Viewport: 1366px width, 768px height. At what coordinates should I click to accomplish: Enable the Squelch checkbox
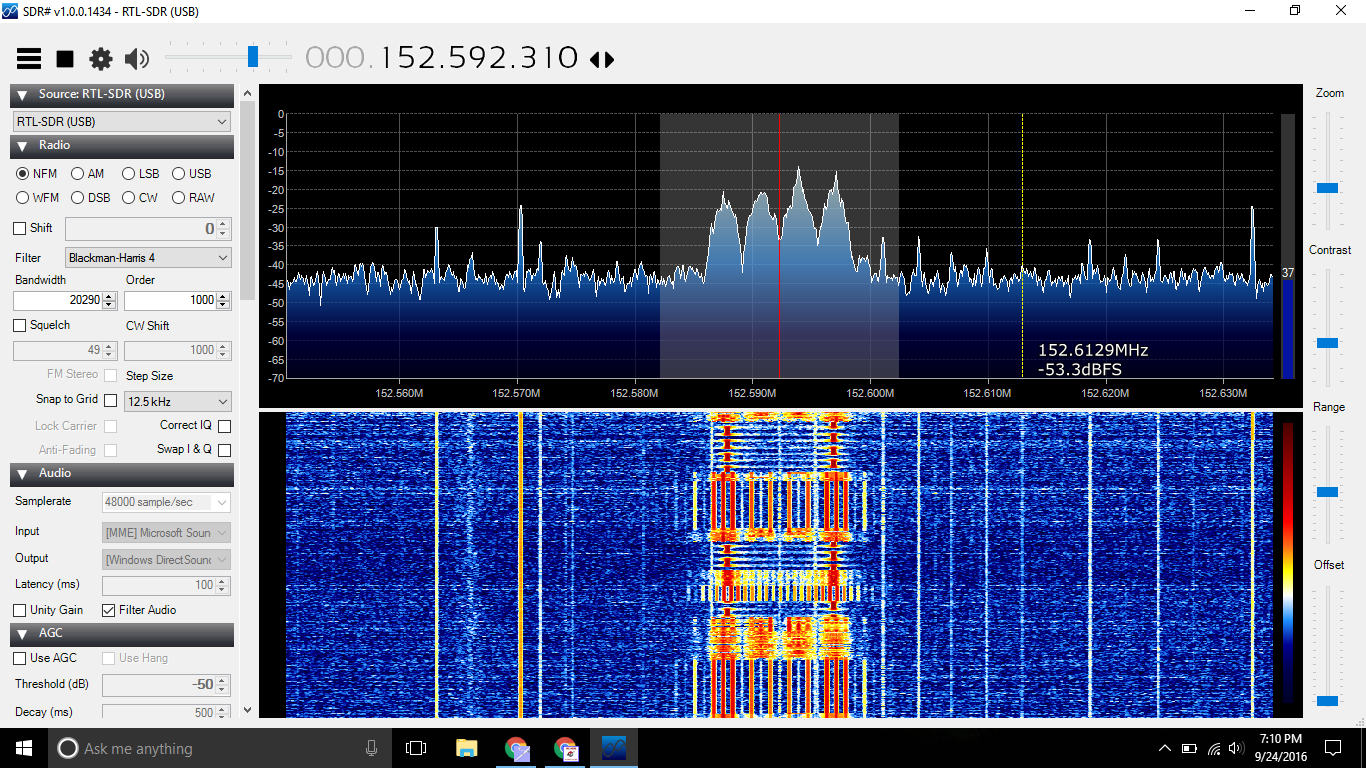click(20, 326)
